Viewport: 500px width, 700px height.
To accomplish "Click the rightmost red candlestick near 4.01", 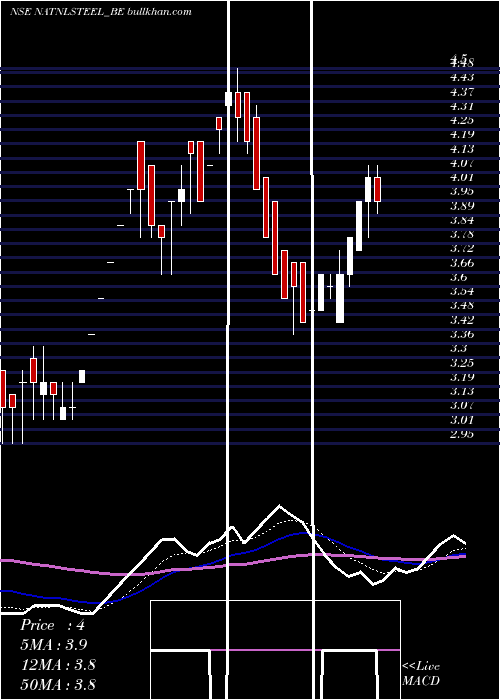I will coord(378,189).
